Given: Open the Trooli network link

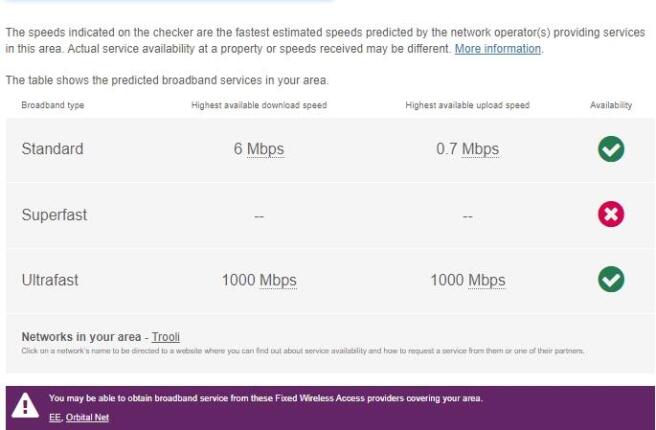Looking at the screenshot, I should (166, 337).
